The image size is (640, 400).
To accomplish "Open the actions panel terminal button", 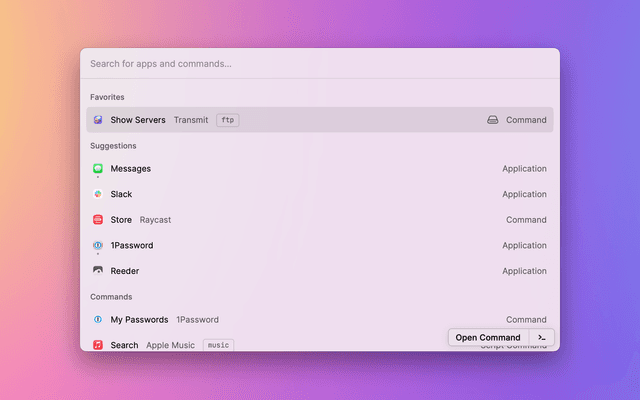I will point(541,338).
